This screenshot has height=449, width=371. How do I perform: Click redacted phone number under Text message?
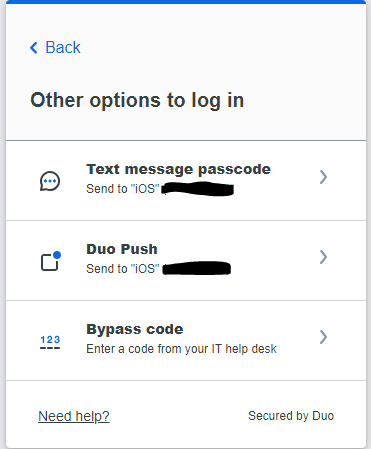(x=198, y=189)
